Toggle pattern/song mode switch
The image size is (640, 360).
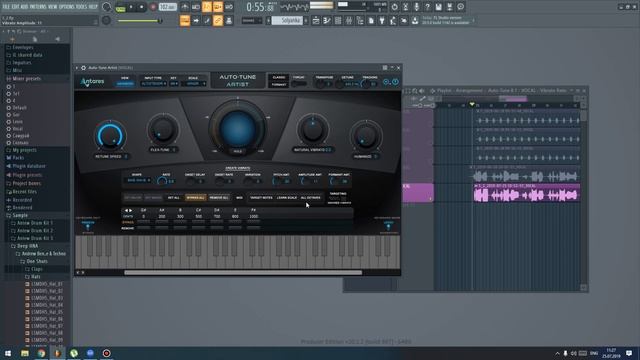[x=120, y=7]
